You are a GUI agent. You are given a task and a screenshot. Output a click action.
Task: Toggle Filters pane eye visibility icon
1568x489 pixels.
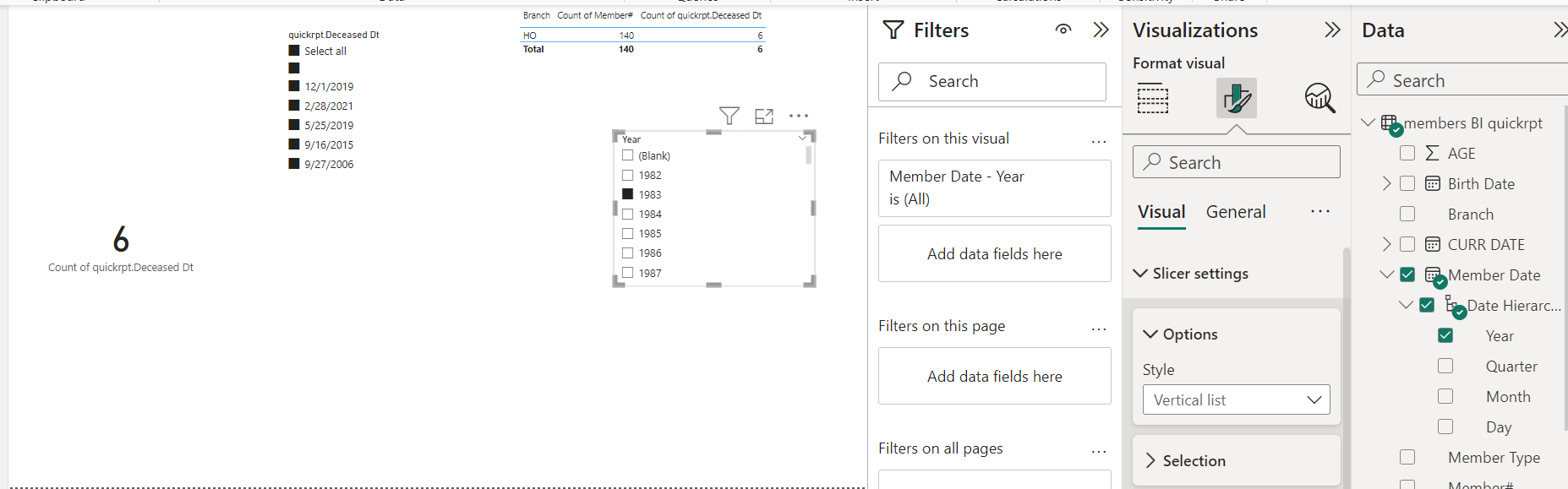click(x=1063, y=30)
